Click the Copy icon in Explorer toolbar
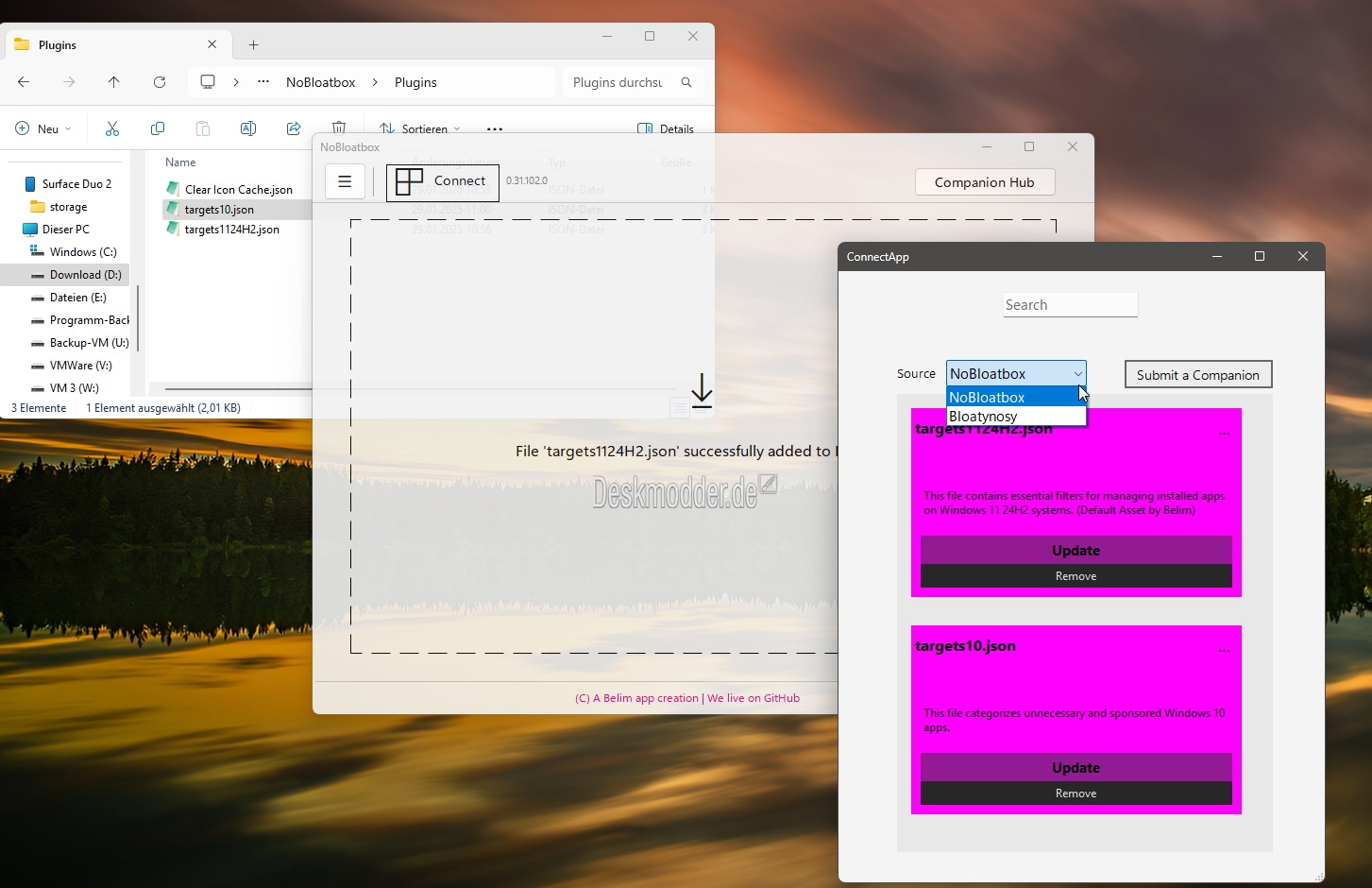1372x888 pixels. pos(158,128)
